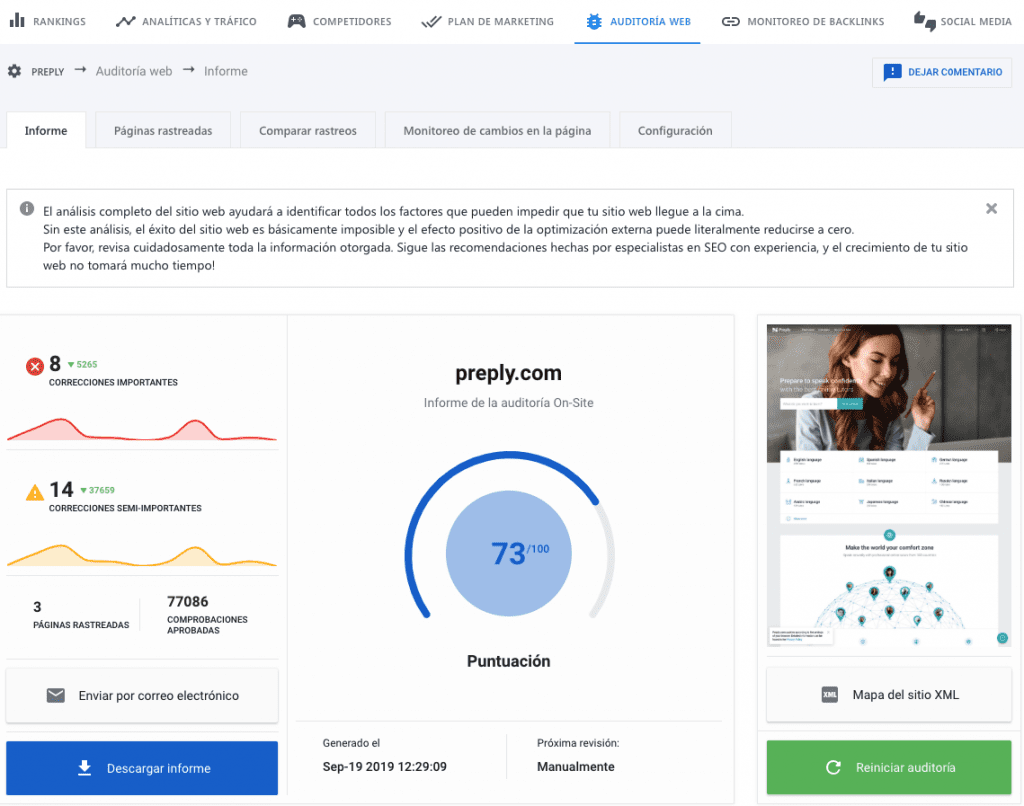Viewport: 1024px width, 806px height.
Task: Click the preply.com site title
Action: pyautogui.click(x=508, y=373)
